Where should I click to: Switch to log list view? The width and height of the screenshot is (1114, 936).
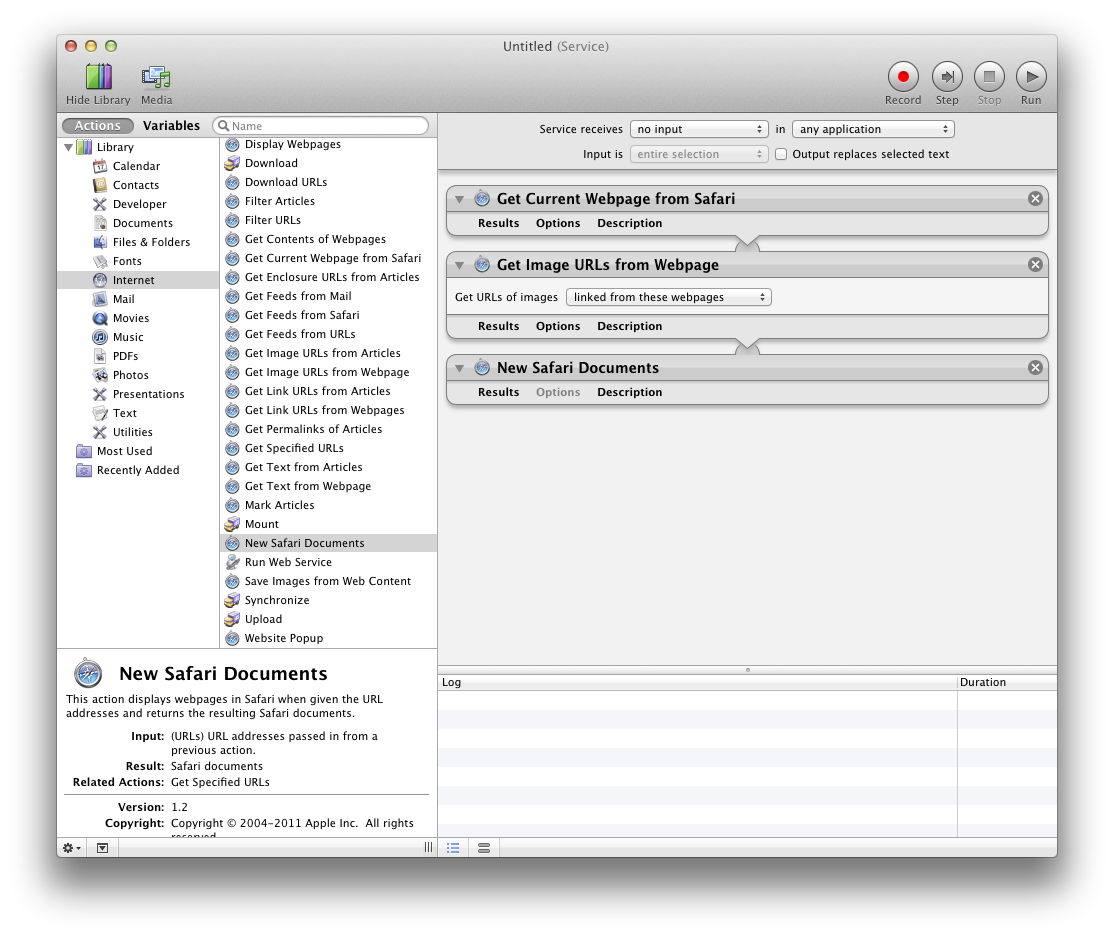click(453, 848)
